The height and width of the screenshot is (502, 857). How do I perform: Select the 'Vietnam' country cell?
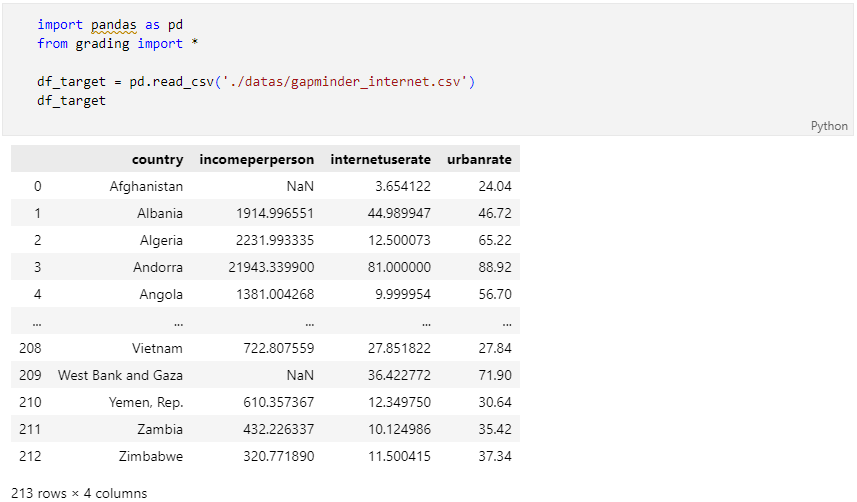(157, 348)
